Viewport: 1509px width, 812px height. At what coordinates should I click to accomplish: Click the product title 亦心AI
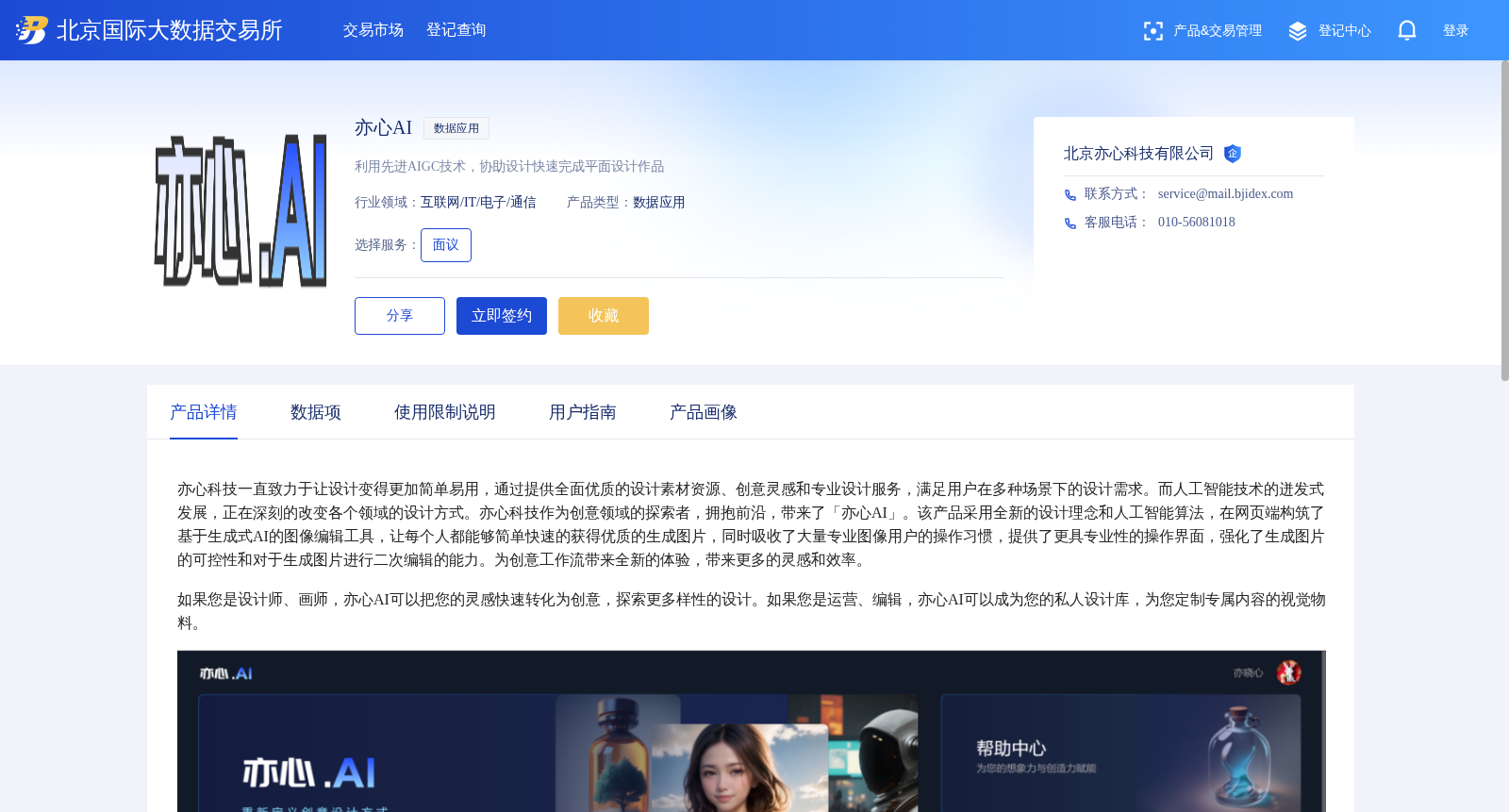point(384,127)
